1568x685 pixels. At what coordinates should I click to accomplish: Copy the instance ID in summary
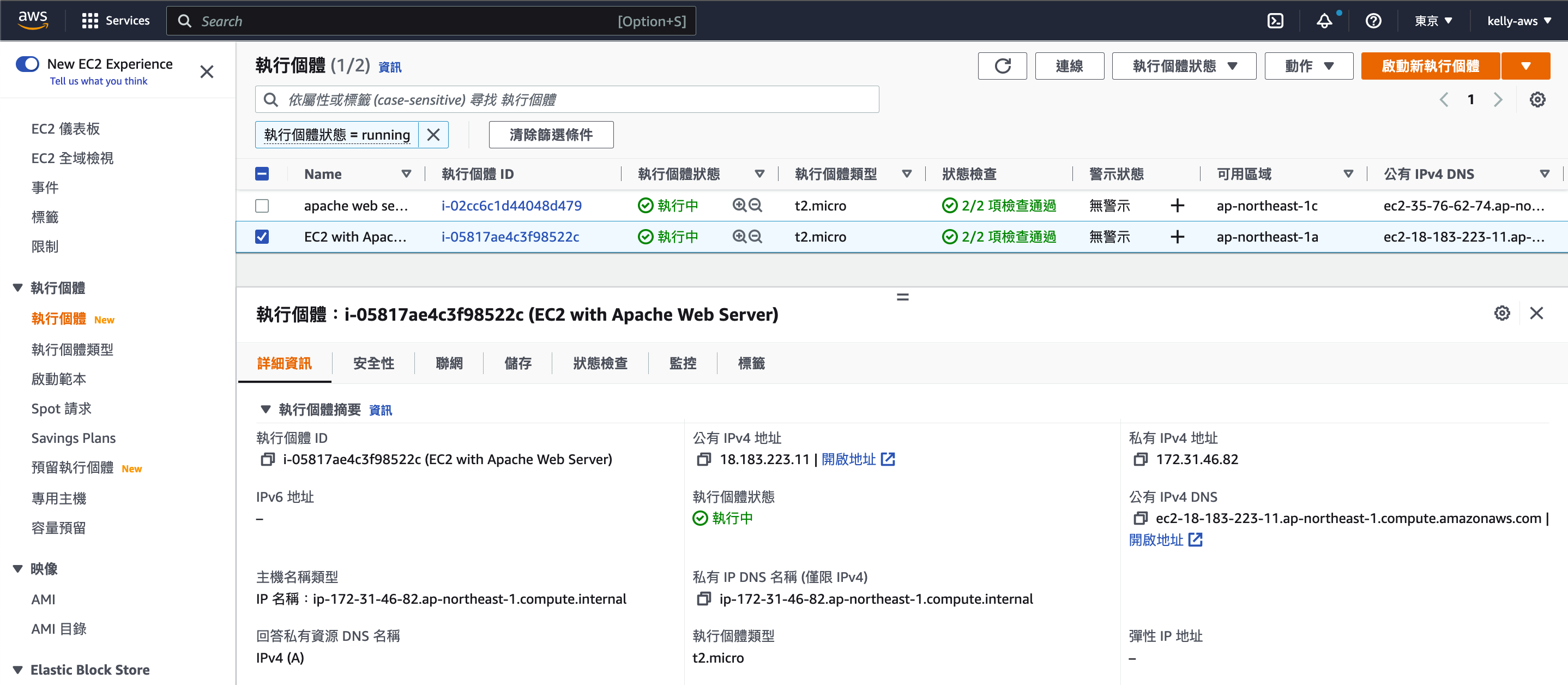(267, 459)
